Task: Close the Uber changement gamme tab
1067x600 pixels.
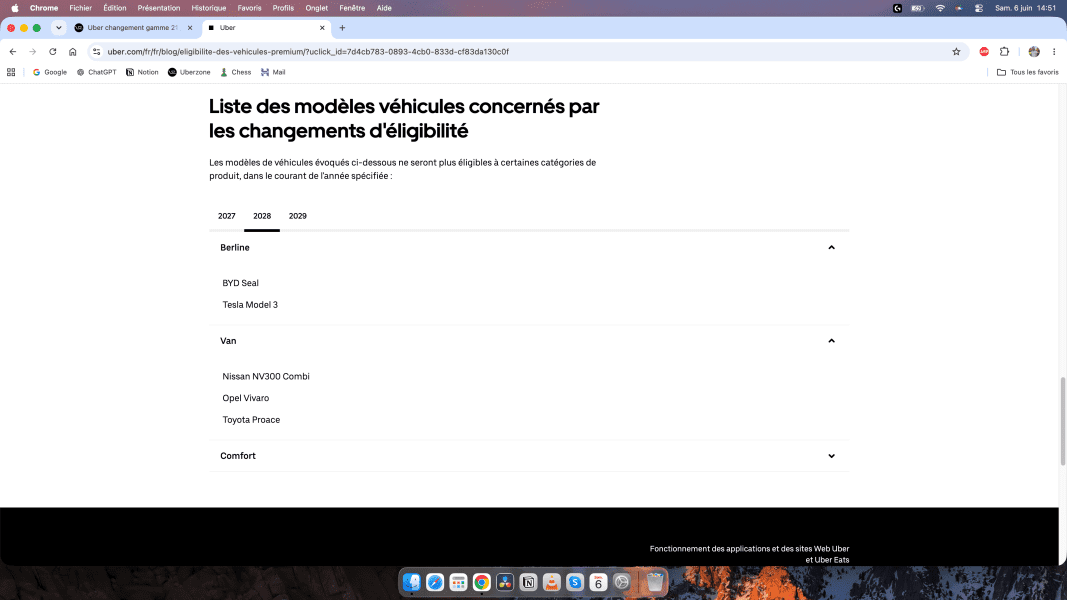Action: pos(190,28)
